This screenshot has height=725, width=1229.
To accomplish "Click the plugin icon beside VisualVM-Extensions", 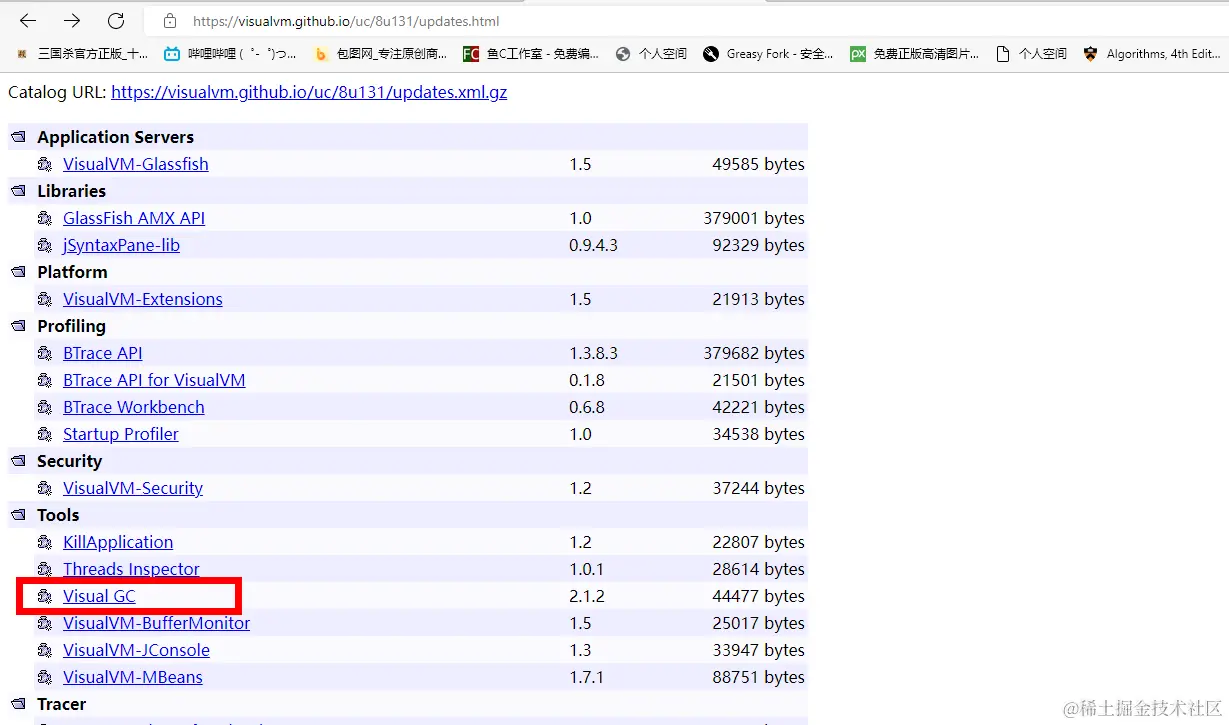I will [44, 299].
